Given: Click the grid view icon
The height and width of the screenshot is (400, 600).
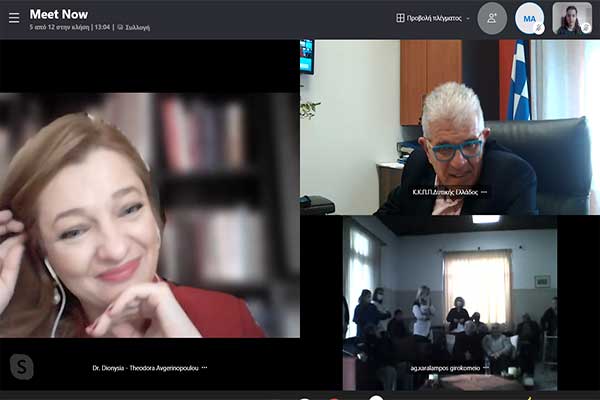Looking at the screenshot, I should 401,18.
